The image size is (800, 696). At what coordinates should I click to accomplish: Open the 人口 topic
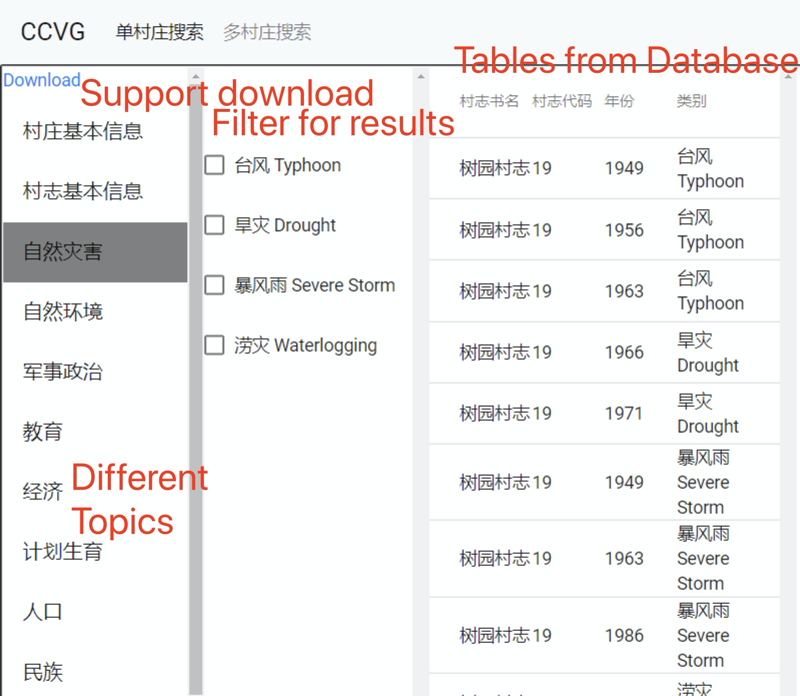(95, 612)
